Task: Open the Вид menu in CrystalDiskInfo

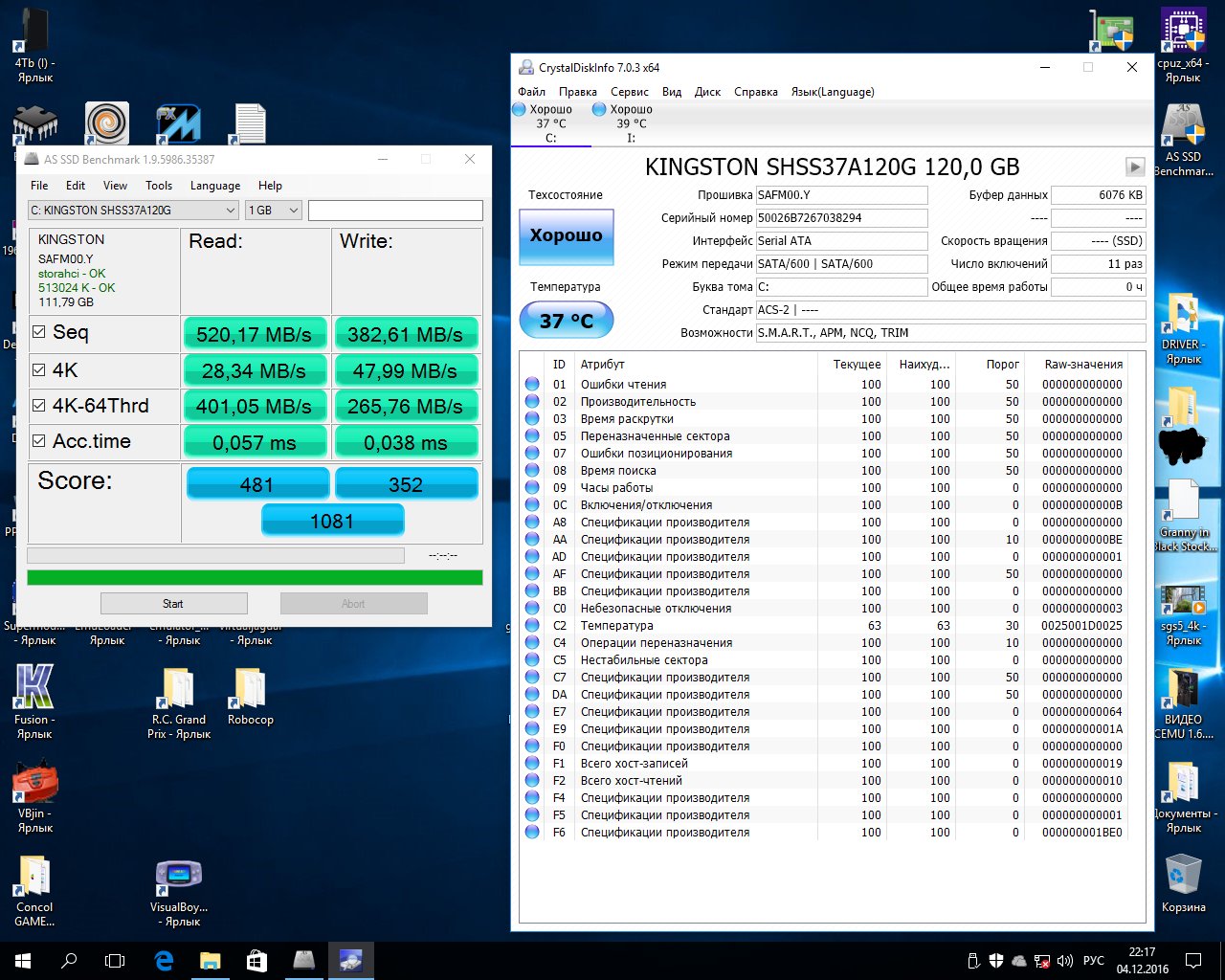Action: pos(672,92)
